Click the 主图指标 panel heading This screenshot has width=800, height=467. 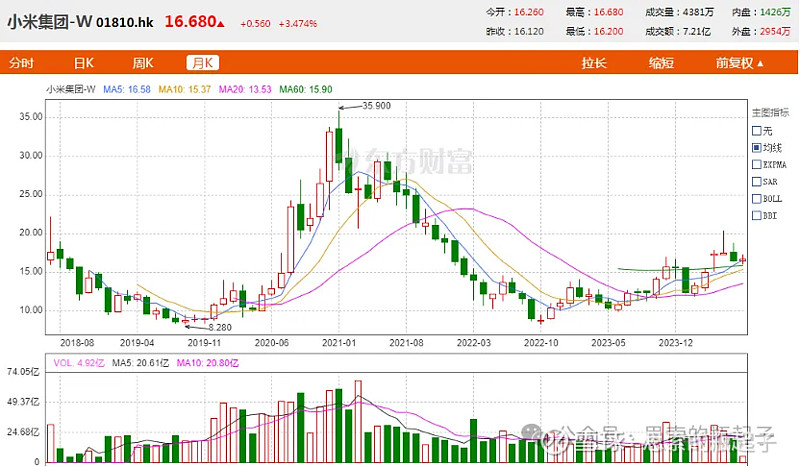point(770,112)
